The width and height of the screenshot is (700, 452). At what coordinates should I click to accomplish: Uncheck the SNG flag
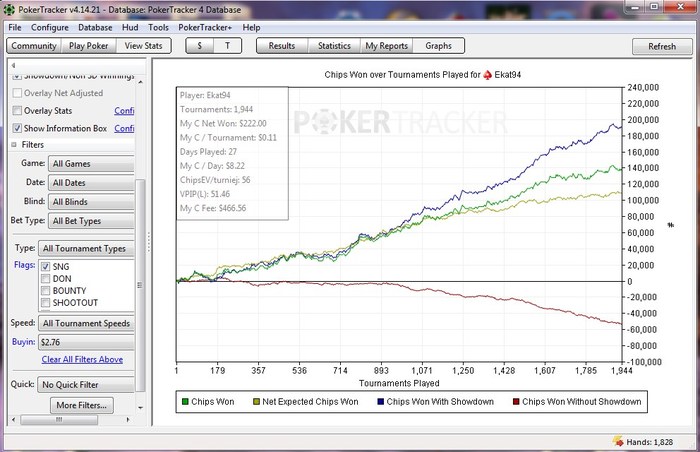tap(45, 267)
